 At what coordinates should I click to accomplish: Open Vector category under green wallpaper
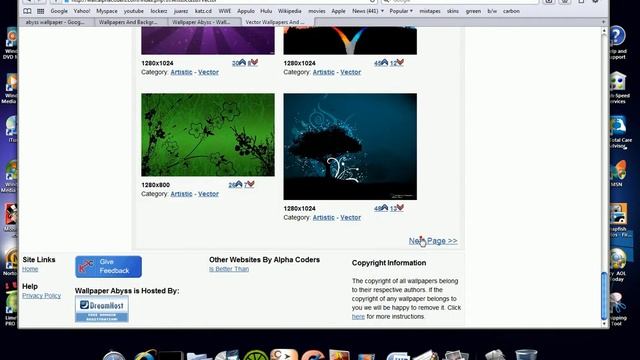point(208,194)
